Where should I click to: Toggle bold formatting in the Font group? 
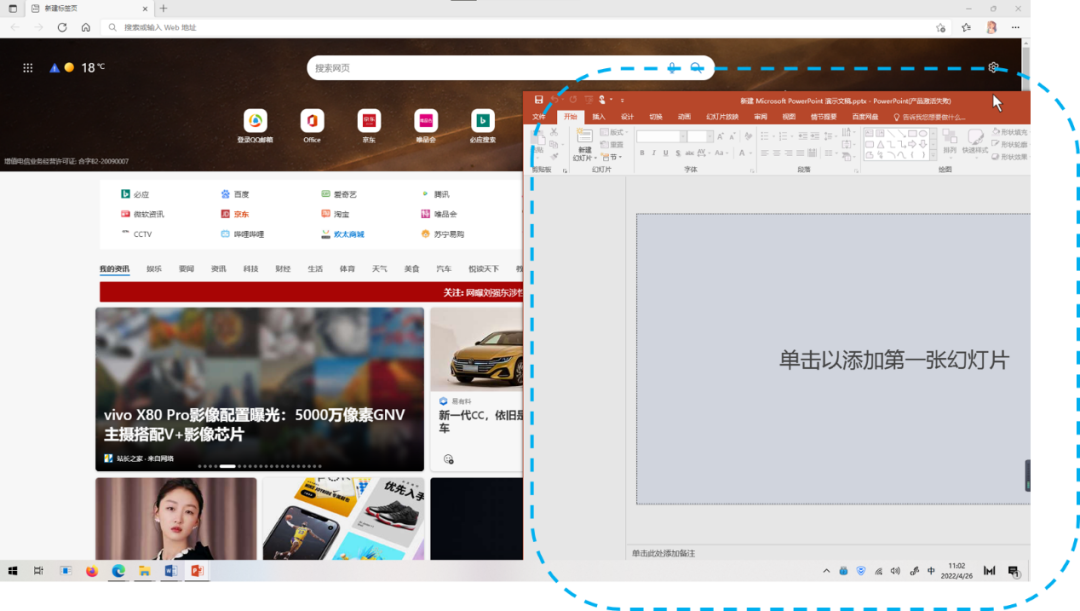pos(640,151)
